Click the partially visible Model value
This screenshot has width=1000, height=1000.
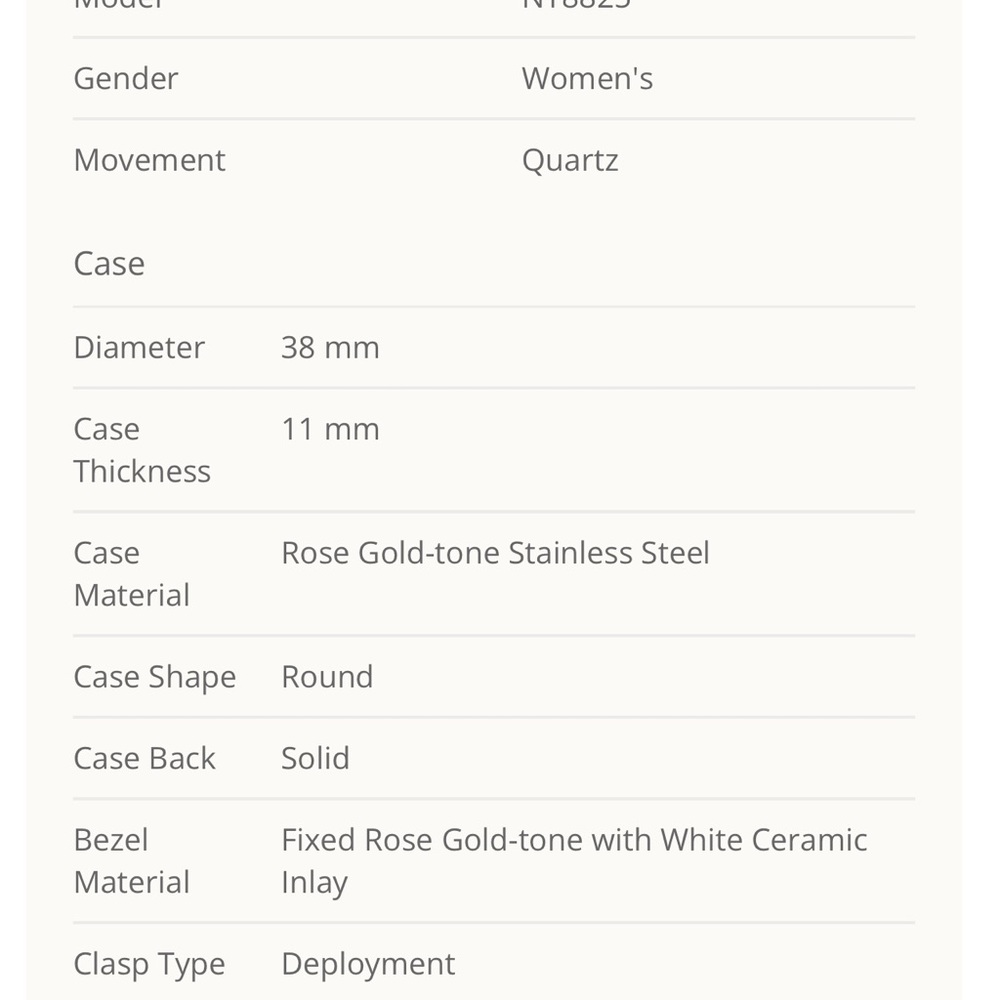click(x=576, y=6)
